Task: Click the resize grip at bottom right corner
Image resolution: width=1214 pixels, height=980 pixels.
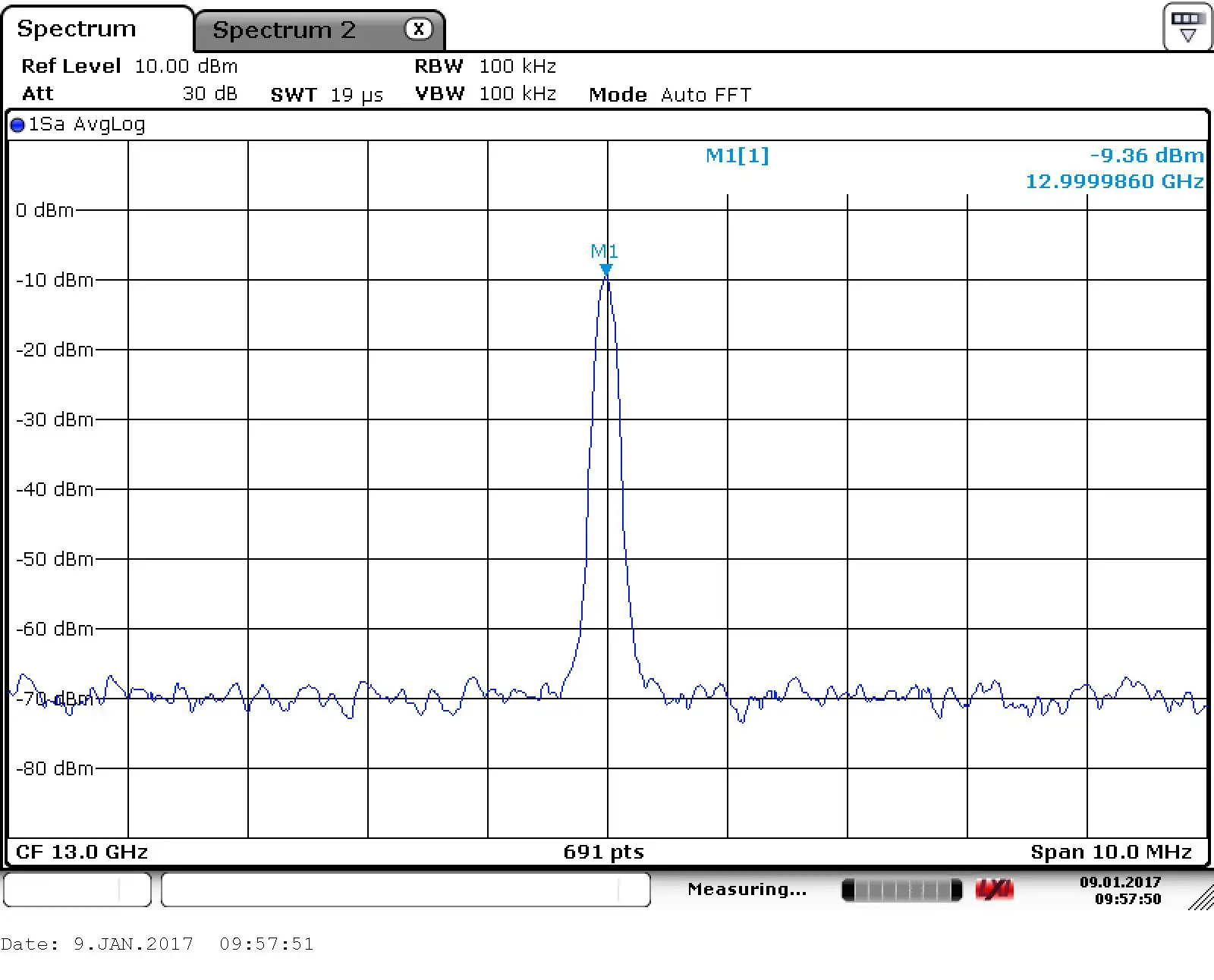Action: (x=1200, y=897)
